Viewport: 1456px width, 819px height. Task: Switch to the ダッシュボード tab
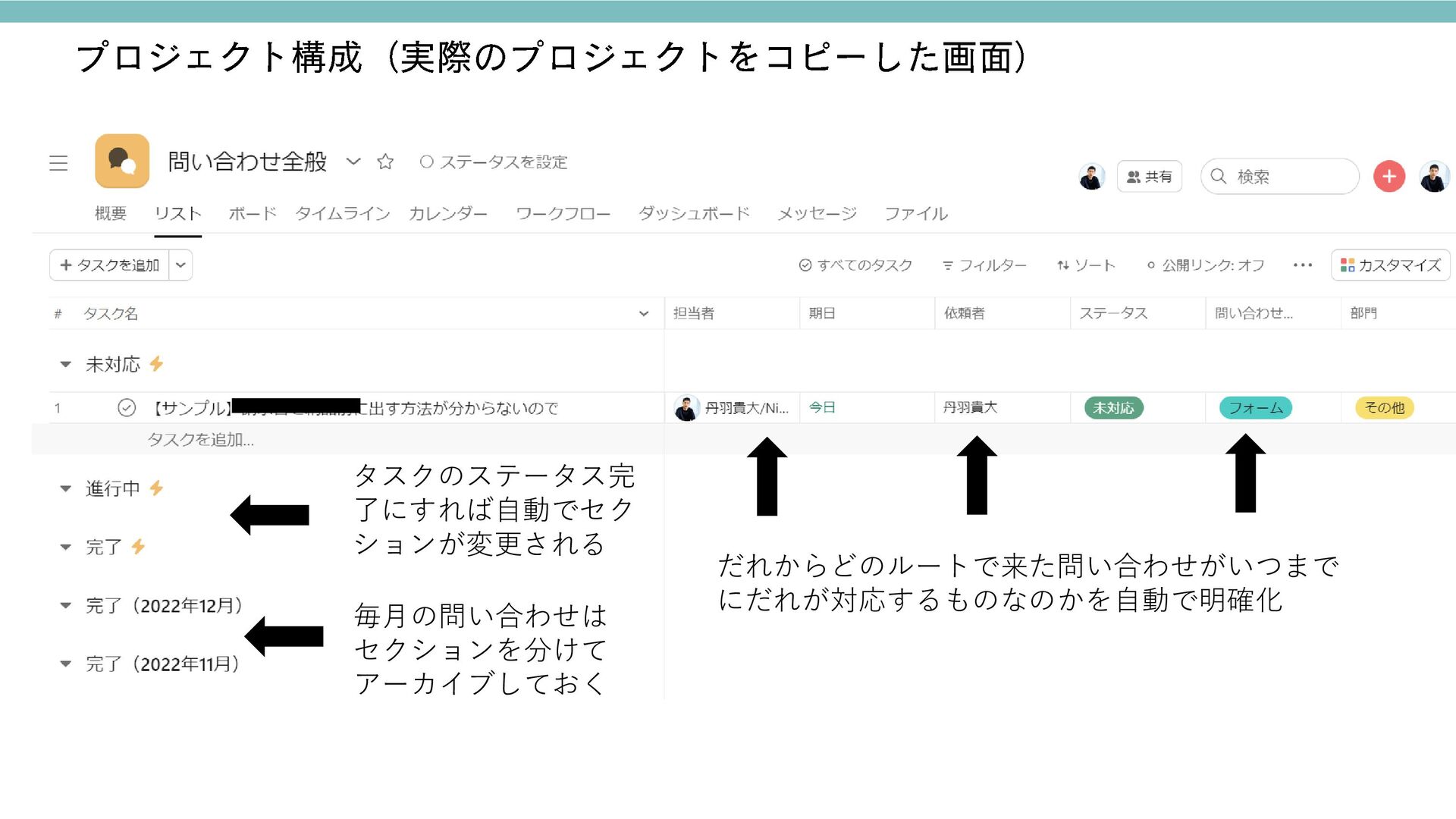pyautogui.click(x=693, y=214)
